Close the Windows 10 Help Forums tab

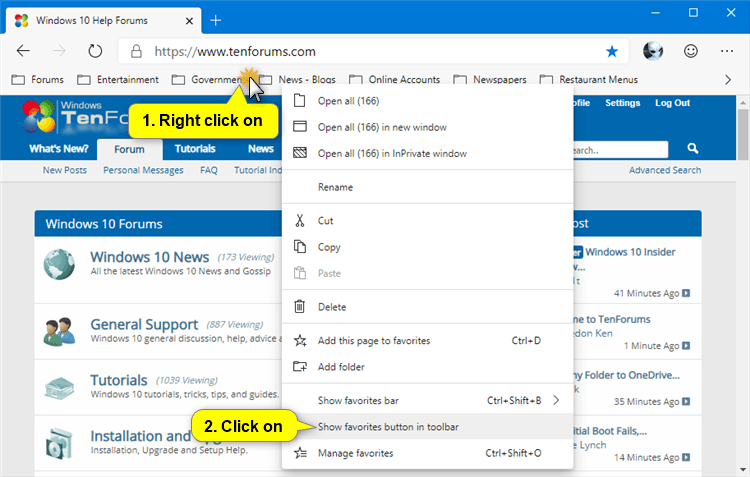point(189,21)
